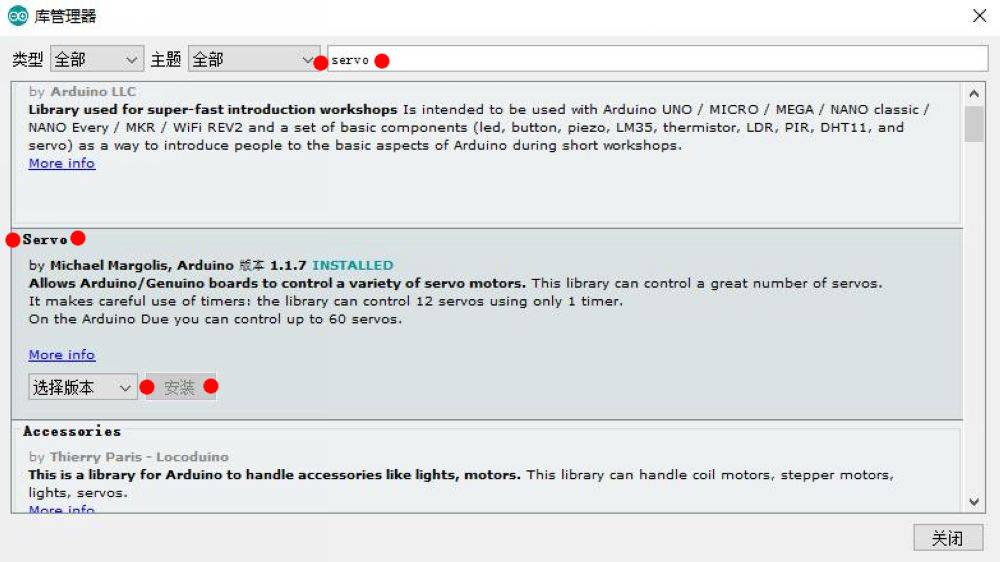Screen dimensions: 1000x562
Task: Click the vertical scrollbar thumb
Action: click(x=974, y=124)
